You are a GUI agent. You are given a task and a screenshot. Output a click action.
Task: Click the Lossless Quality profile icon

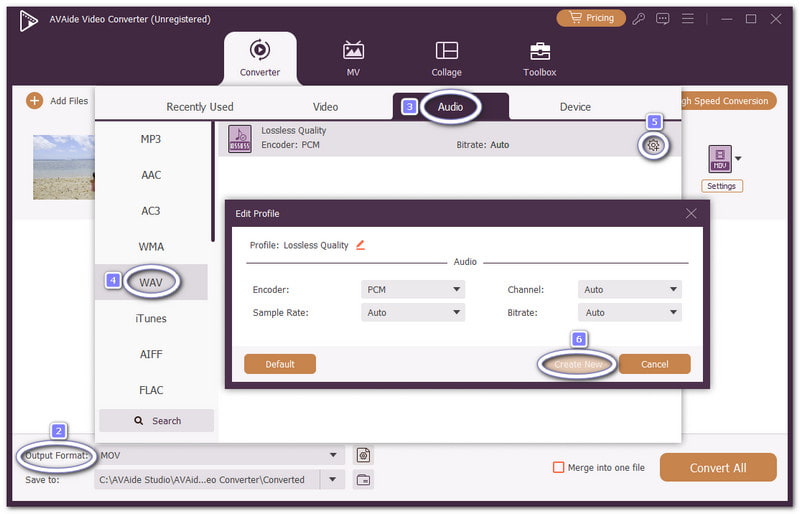point(240,139)
